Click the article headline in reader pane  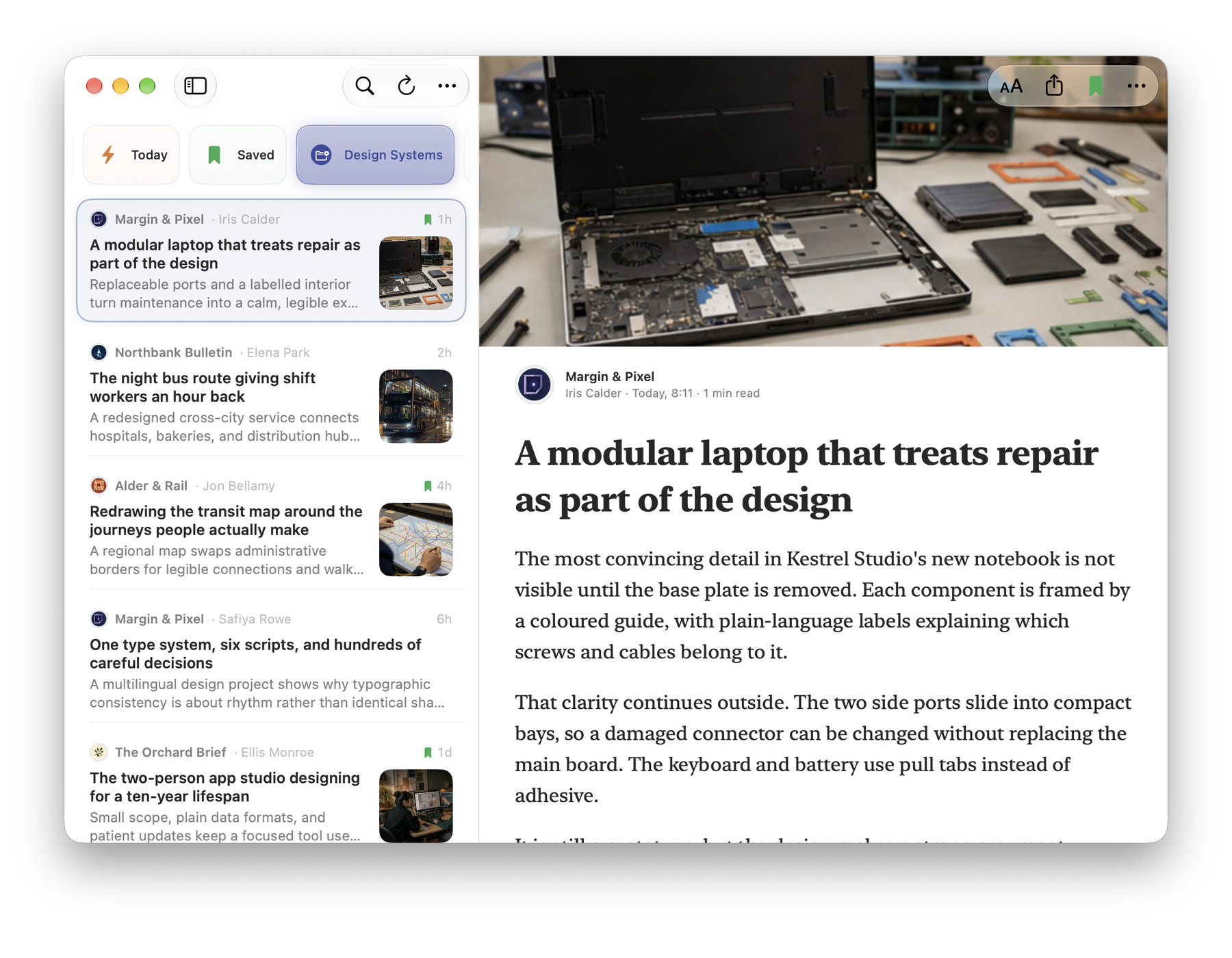(x=806, y=476)
